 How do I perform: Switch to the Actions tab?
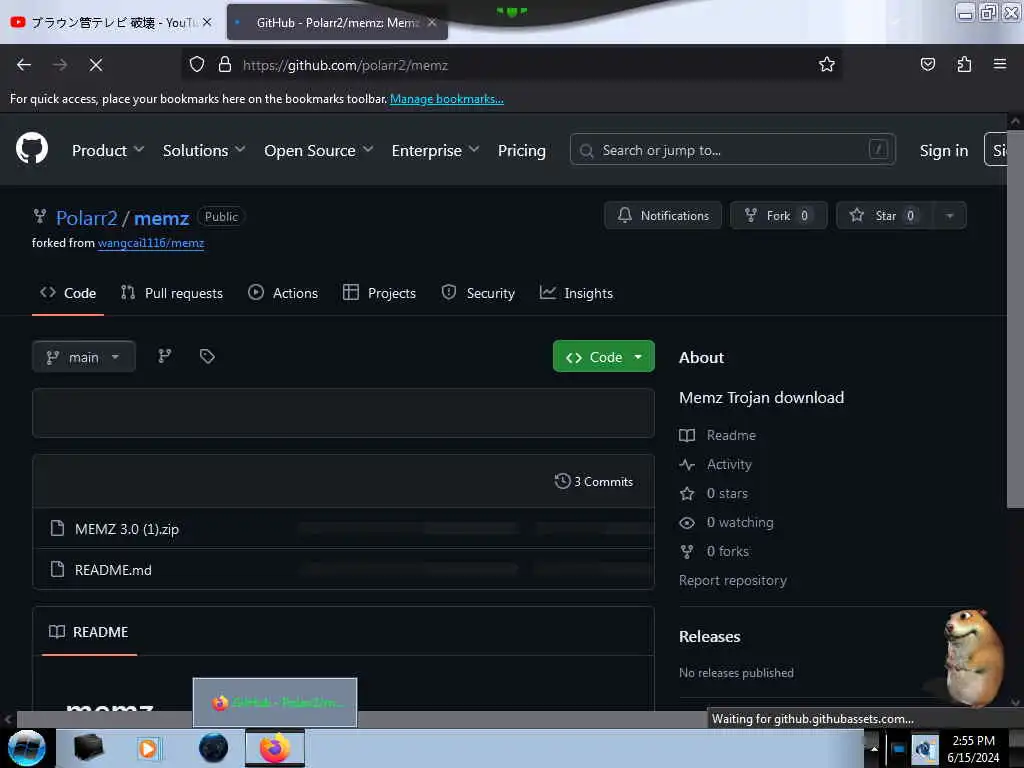click(283, 293)
